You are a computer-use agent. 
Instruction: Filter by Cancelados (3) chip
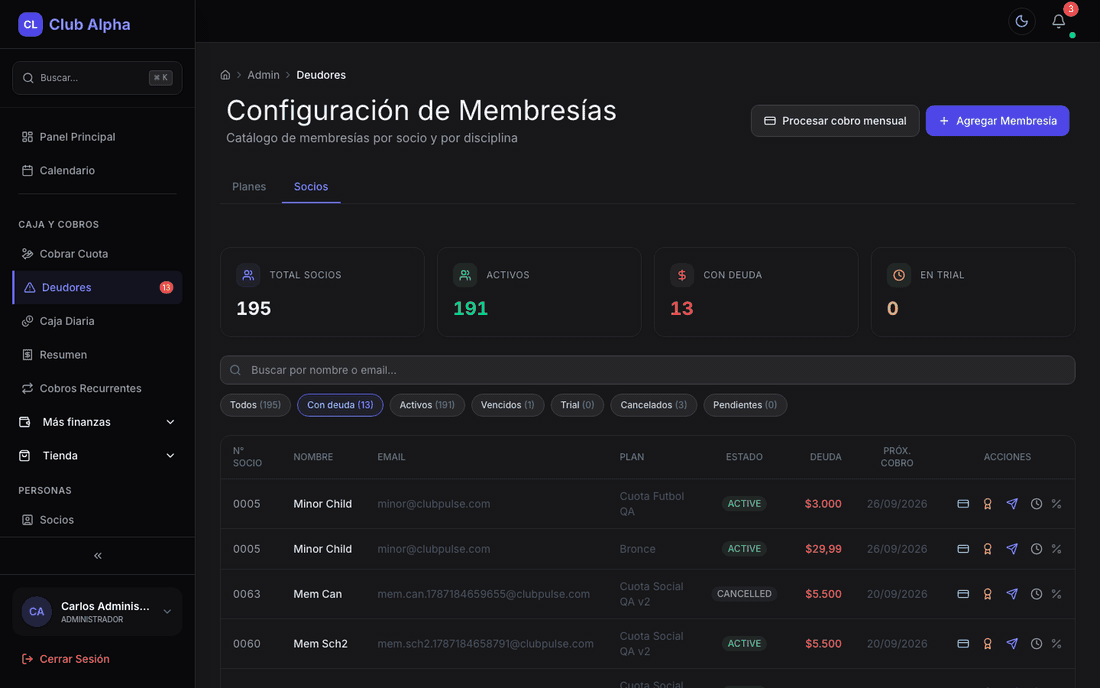pos(654,405)
